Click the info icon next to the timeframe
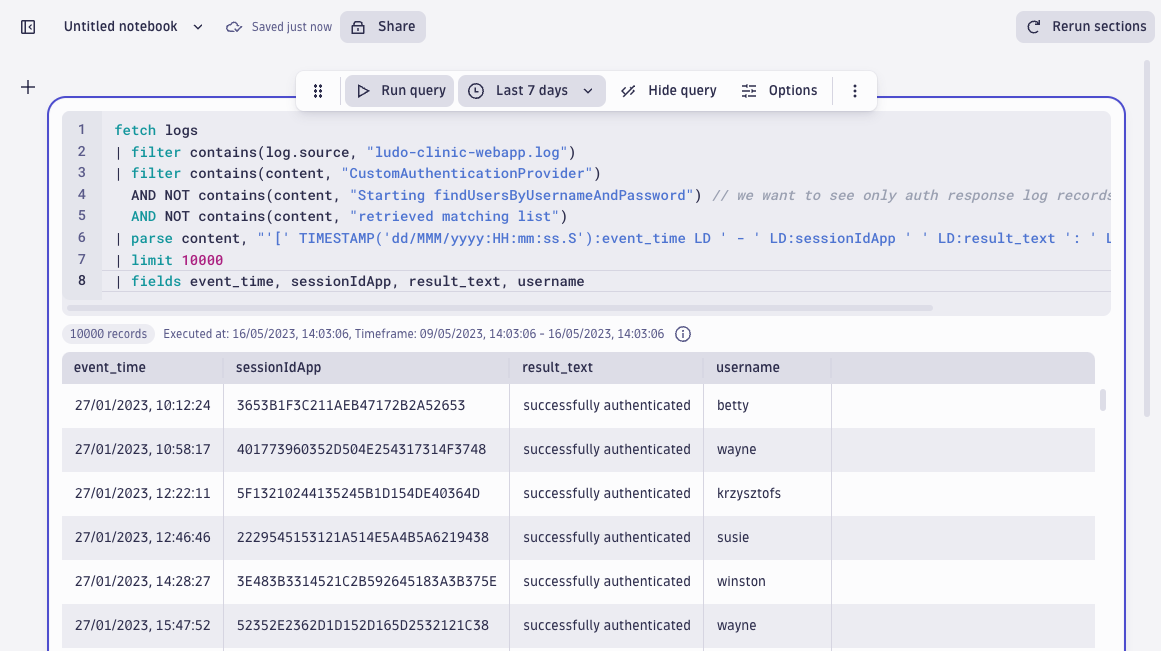The width and height of the screenshot is (1161, 651). pos(683,334)
